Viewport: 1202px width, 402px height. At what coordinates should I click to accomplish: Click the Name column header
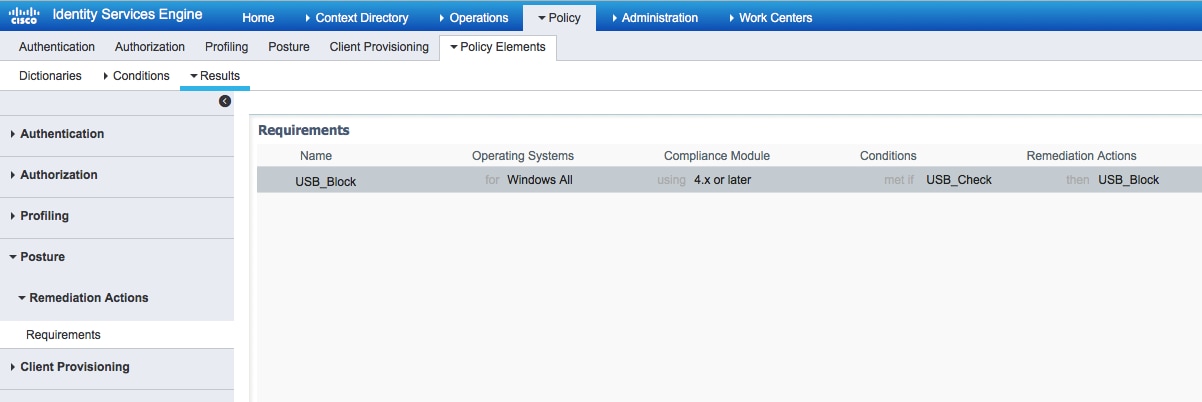click(315, 156)
